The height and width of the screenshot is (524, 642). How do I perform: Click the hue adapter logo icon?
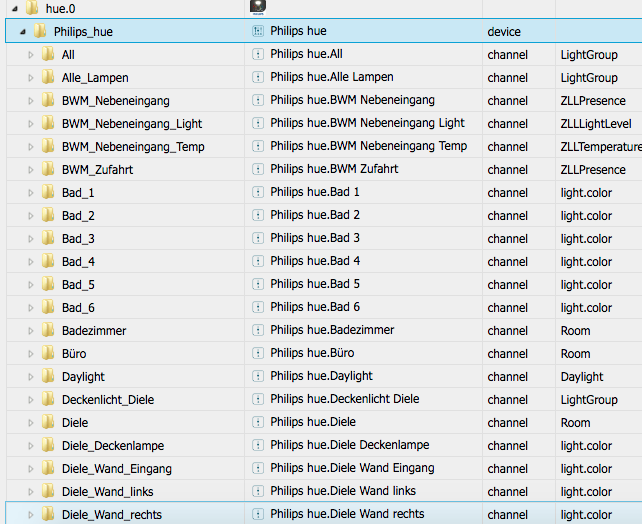(x=258, y=7)
